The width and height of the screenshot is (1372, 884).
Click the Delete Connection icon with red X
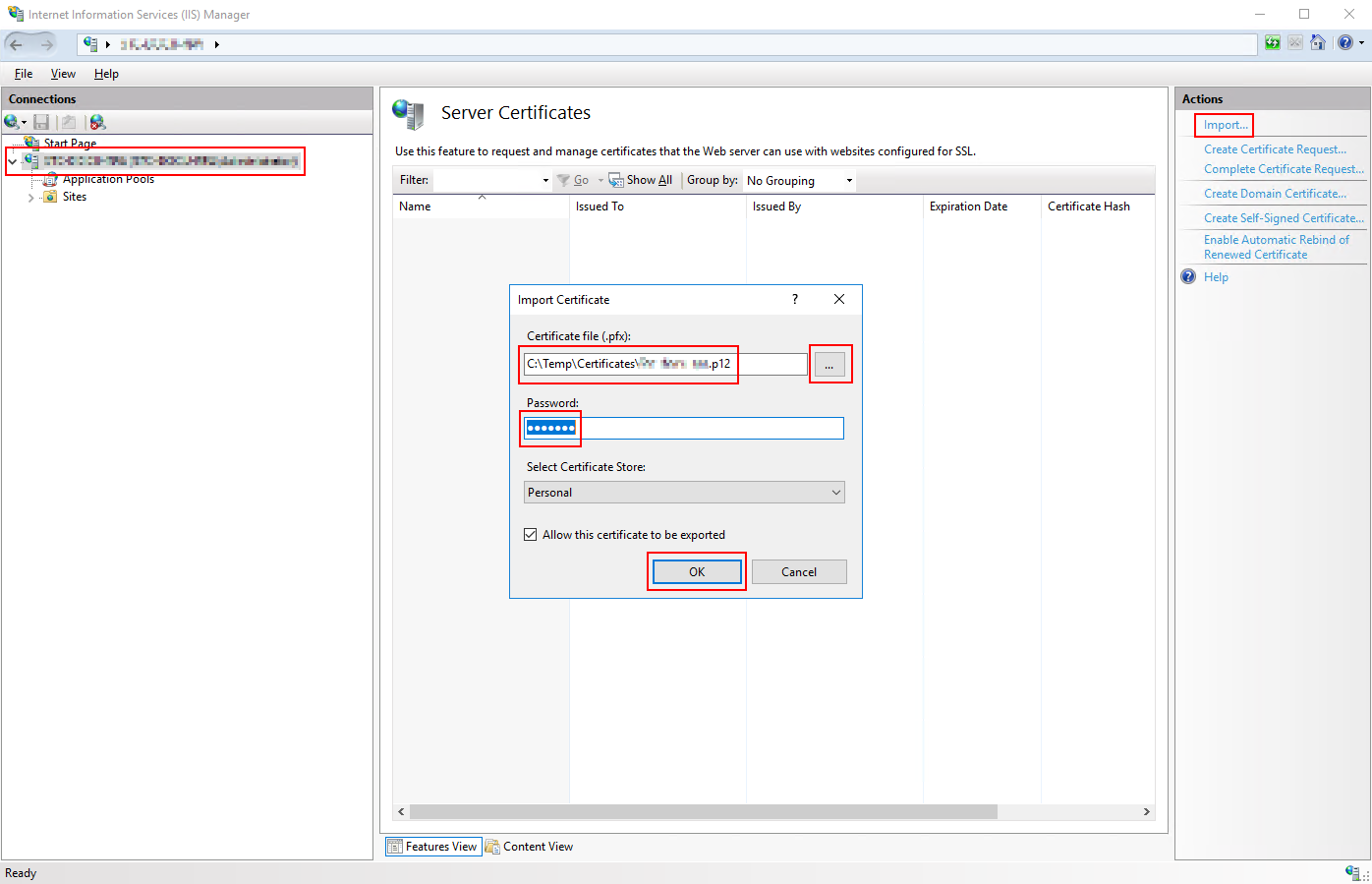tap(95, 121)
